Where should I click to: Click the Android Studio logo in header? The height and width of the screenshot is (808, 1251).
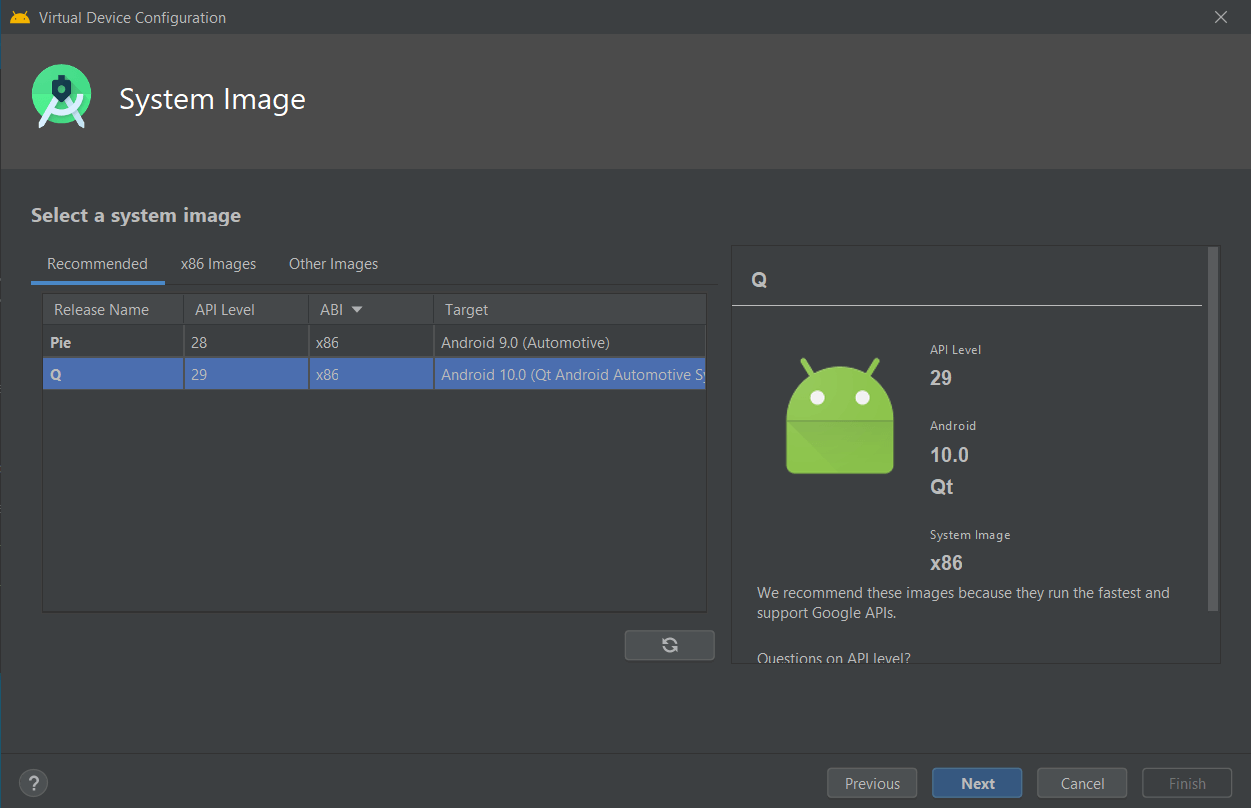pyautogui.click(x=62, y=97)
